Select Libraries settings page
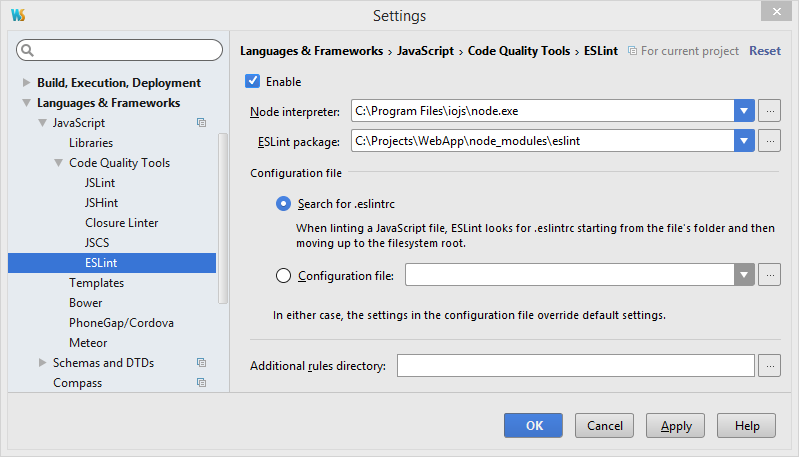This screenshot has height=457, width=799. [91, 143]
